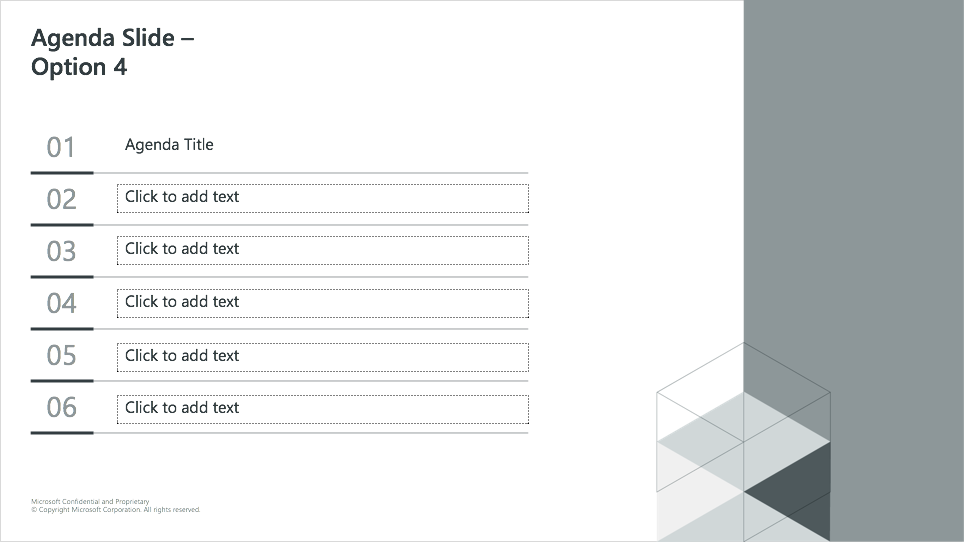Click the text placeholder beside number 04
The image size is (964, 542).
coord(323,304)
